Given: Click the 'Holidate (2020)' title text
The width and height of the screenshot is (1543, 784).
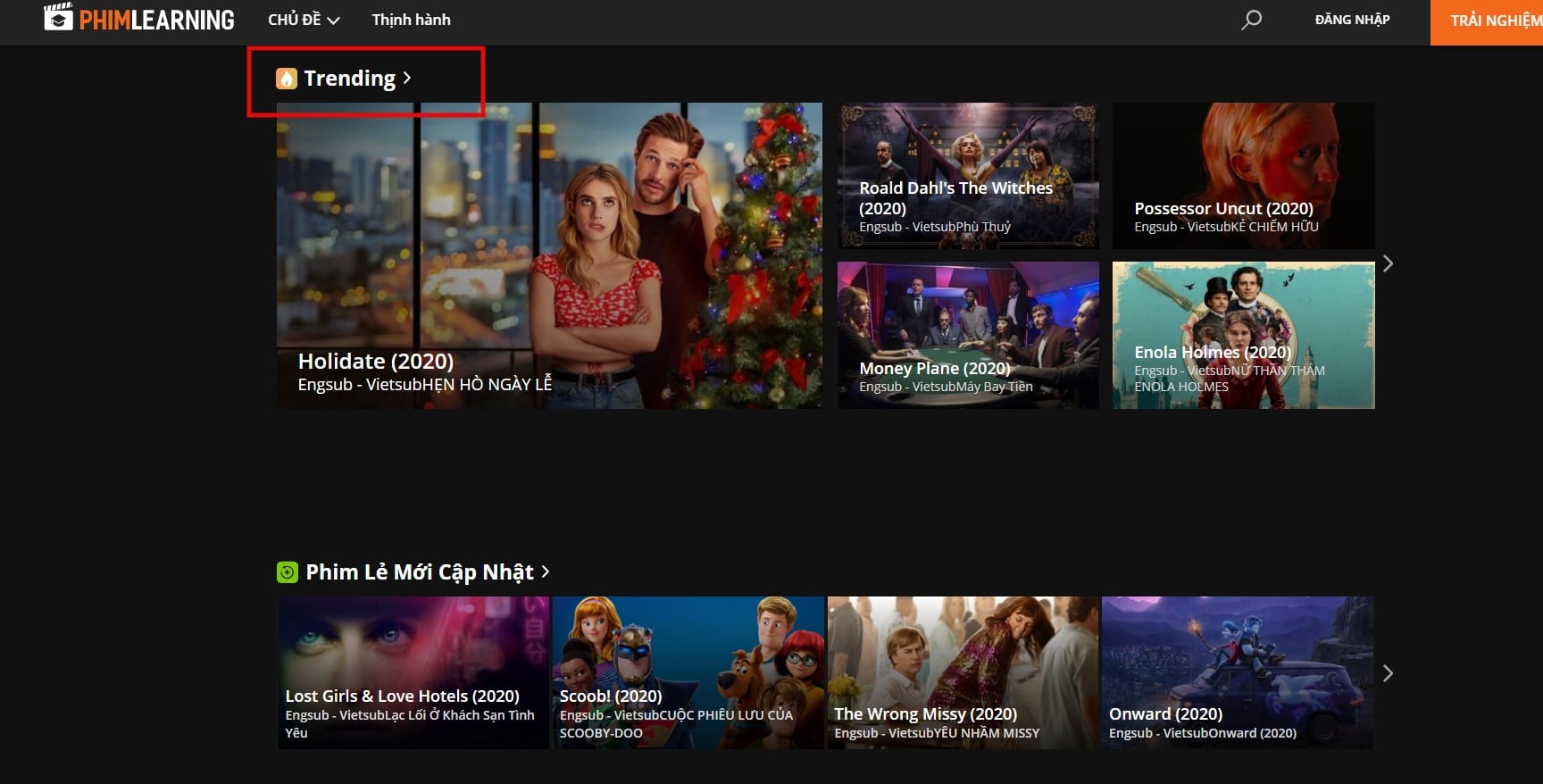Looking at the screenshot, I should tap(376, 361).
